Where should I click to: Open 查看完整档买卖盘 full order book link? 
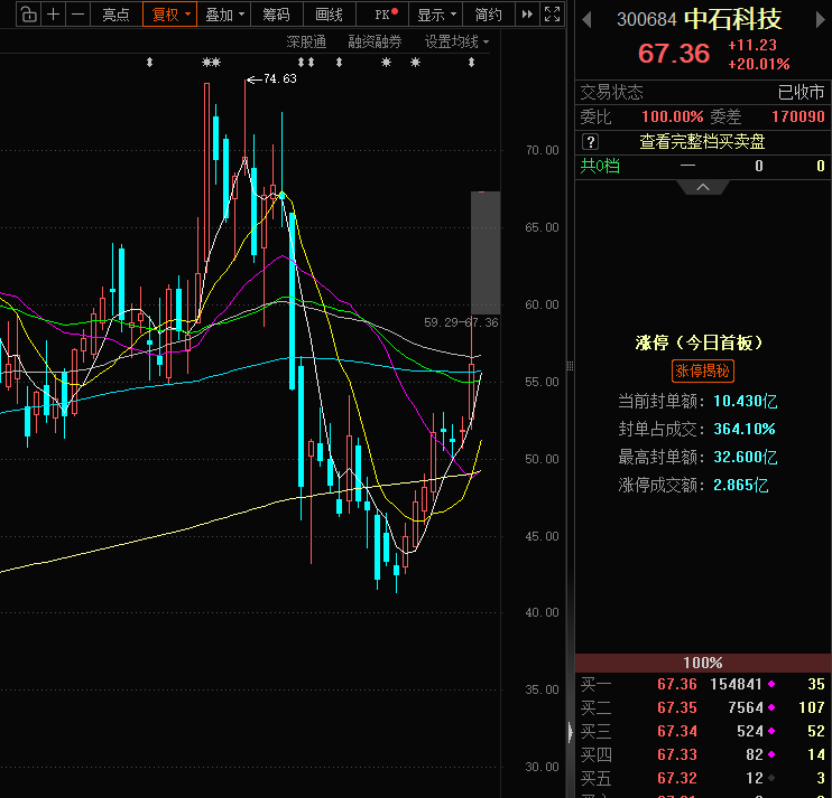pos(702,142)
